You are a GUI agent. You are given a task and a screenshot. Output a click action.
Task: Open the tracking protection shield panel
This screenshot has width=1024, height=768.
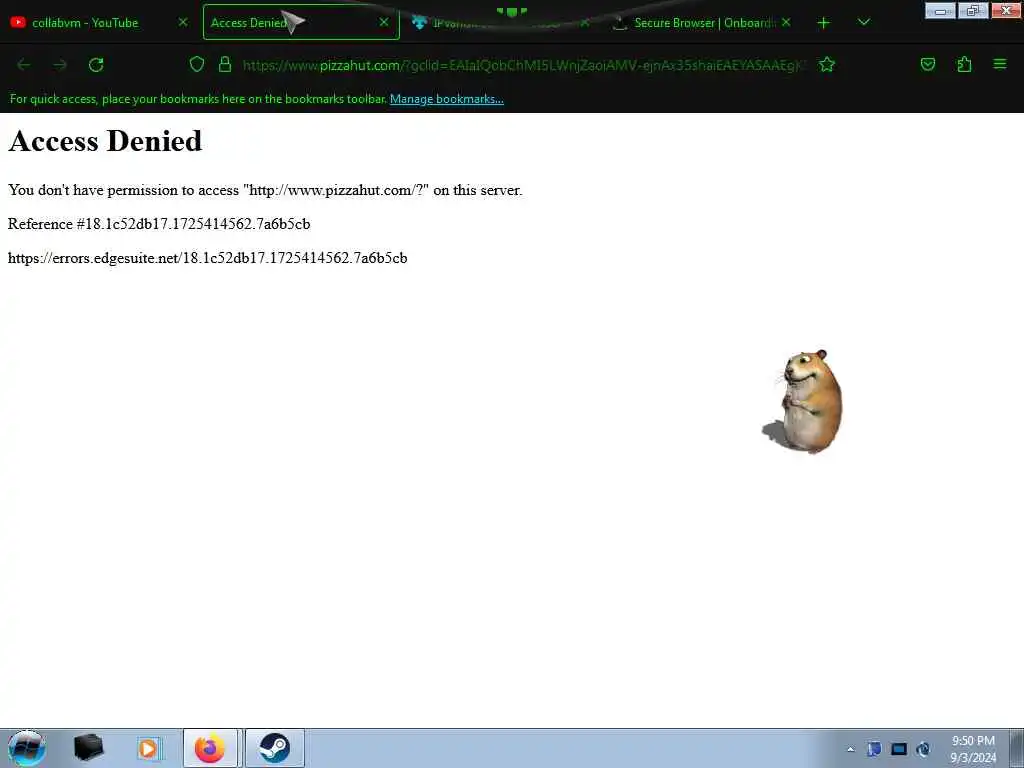click(x=197, y=65)
